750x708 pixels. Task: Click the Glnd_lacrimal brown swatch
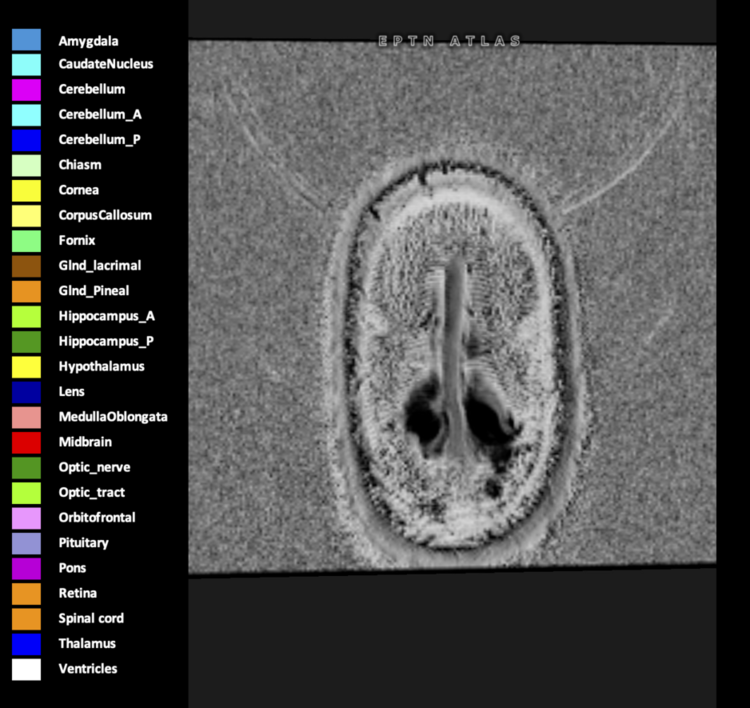click(x=26, y=266)
